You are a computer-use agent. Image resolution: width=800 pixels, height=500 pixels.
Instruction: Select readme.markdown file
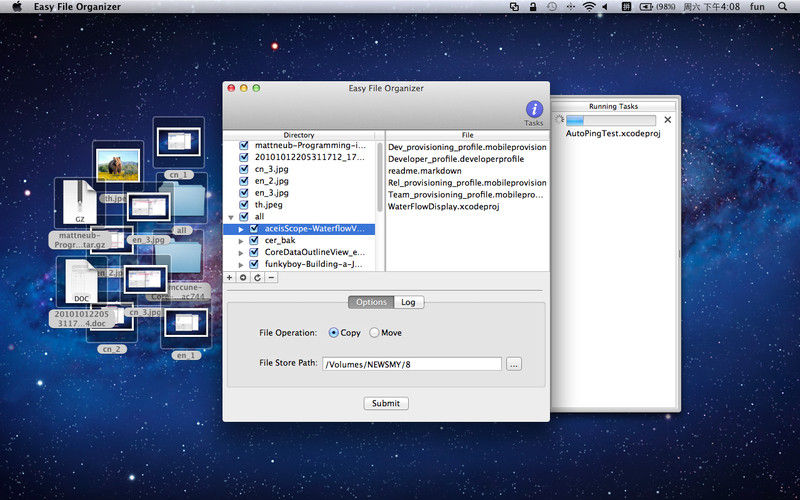pos(424,171)
